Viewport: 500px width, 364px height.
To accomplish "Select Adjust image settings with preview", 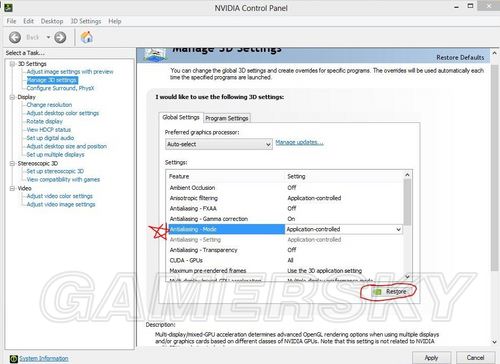I will (70, 72).
